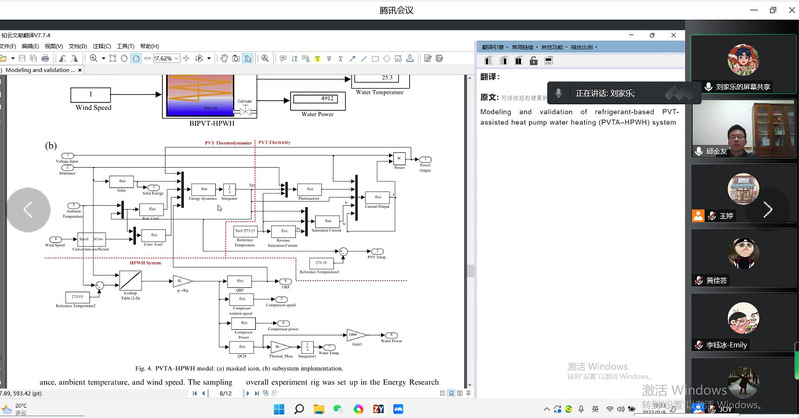Select the arrow annotation tool

pos(352,59)
